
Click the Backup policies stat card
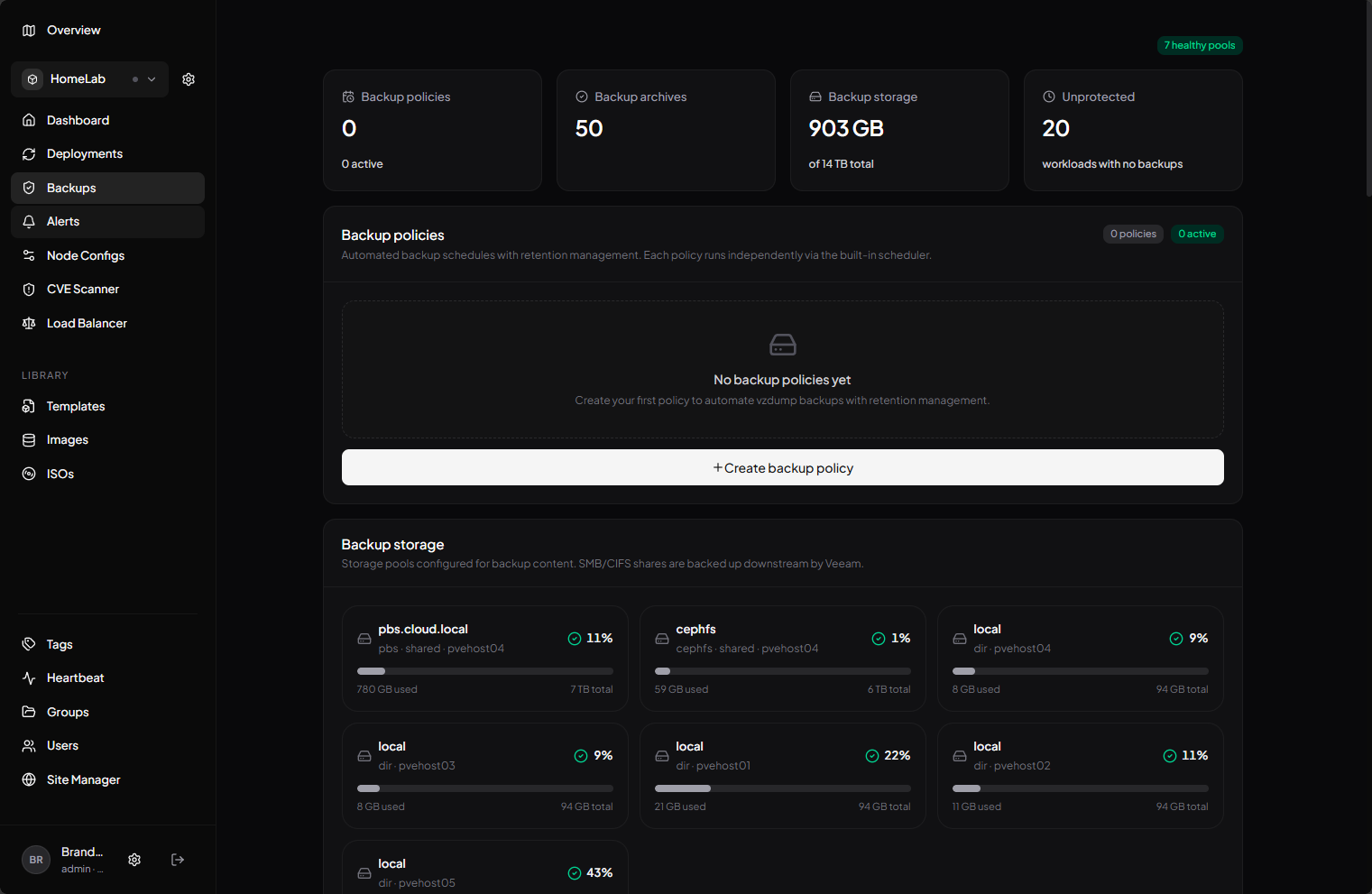pyautogui.click(x=433, y=131)
